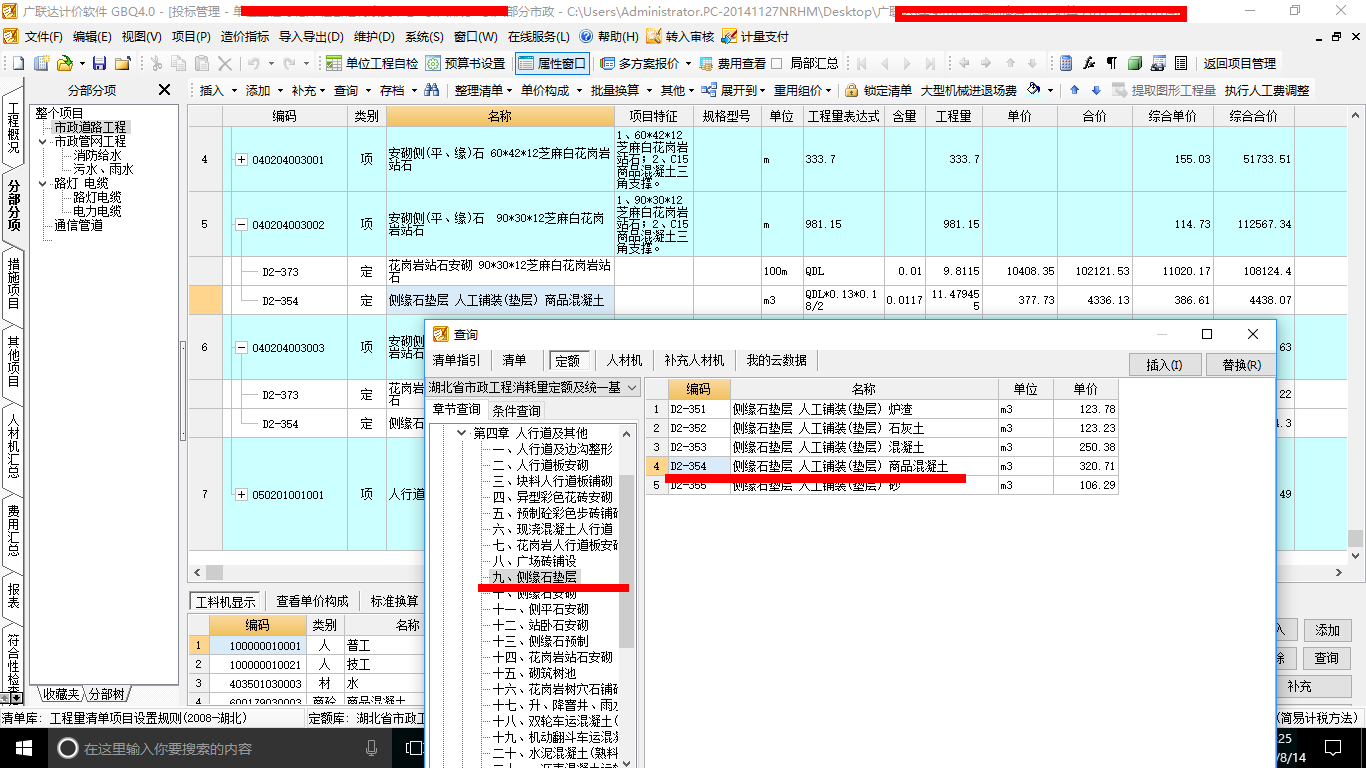Switch to 清单指引 tab in 查询 dialog

click(456, 360)
